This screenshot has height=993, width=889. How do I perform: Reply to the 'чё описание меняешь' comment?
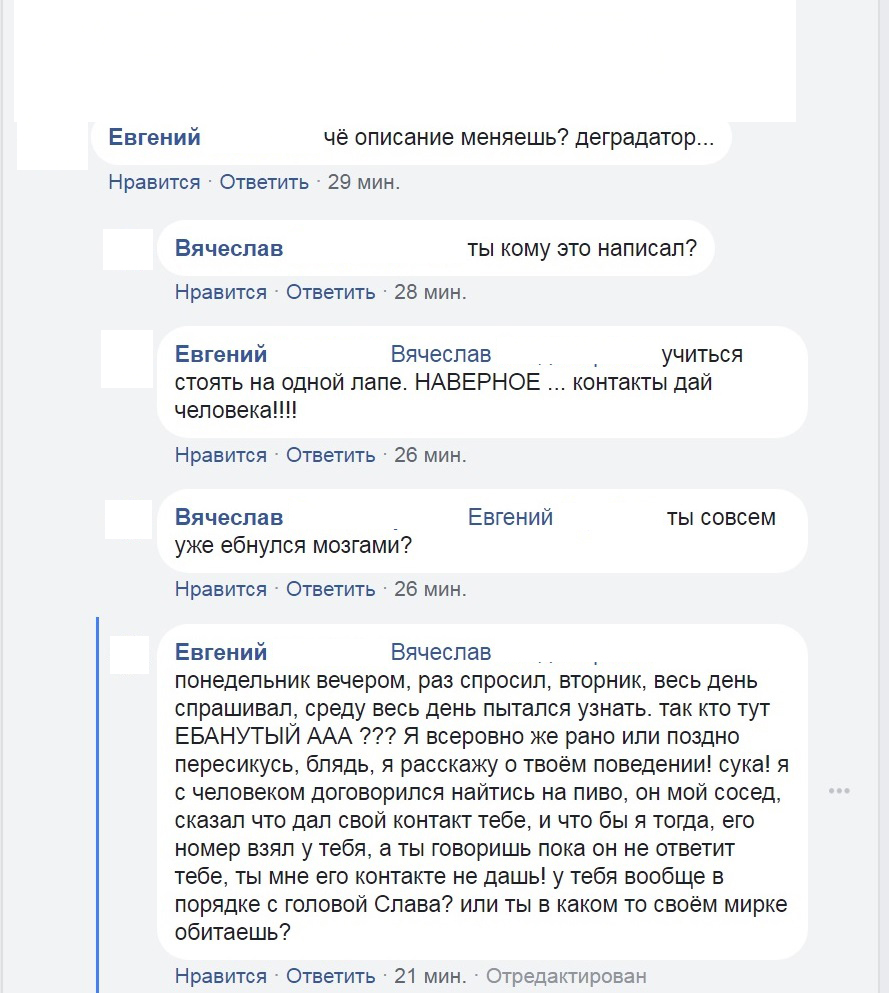click(x=264, y=182)
